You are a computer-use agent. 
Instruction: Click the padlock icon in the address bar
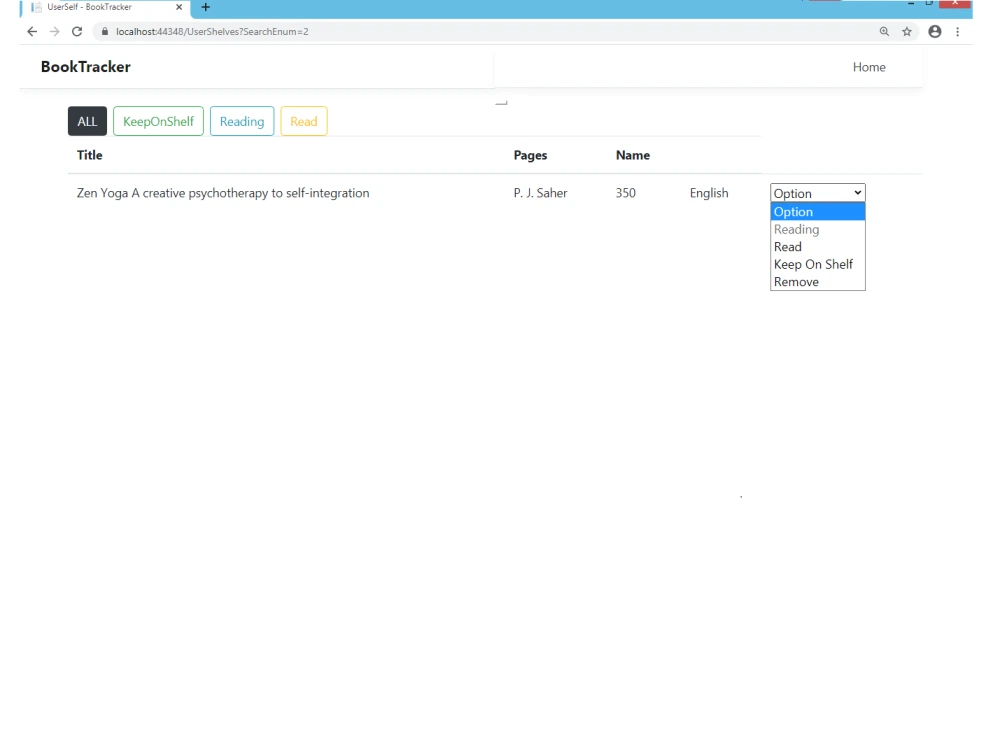[104, 31]
